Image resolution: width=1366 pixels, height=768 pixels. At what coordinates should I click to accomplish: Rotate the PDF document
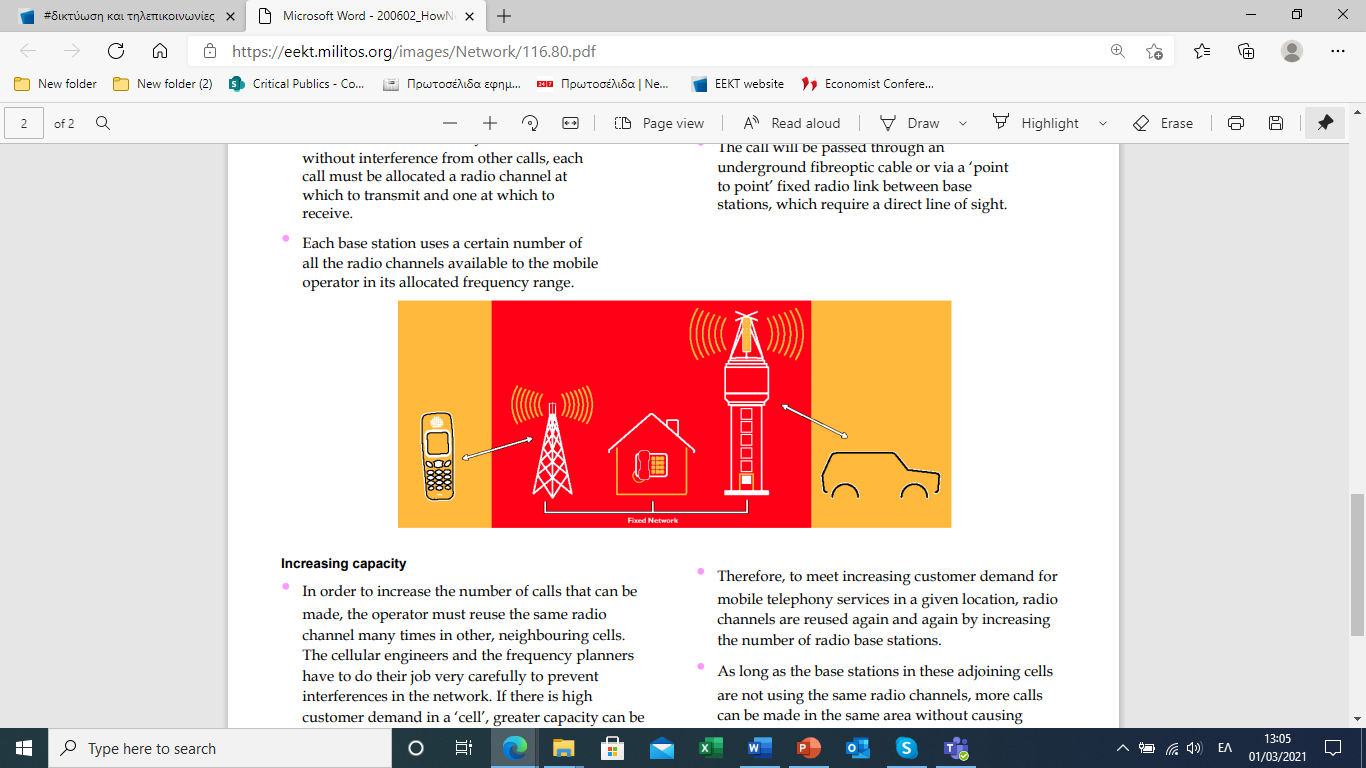530,123
